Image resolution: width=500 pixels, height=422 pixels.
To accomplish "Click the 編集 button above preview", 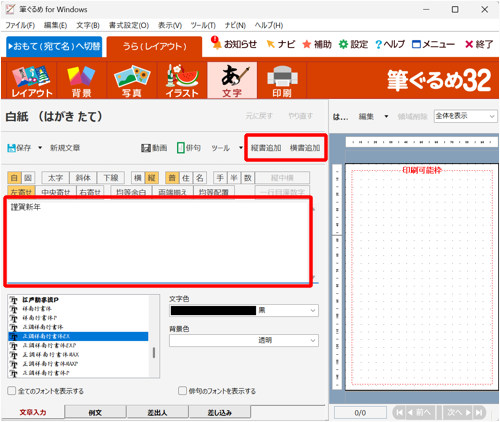I will click(366, 117).
